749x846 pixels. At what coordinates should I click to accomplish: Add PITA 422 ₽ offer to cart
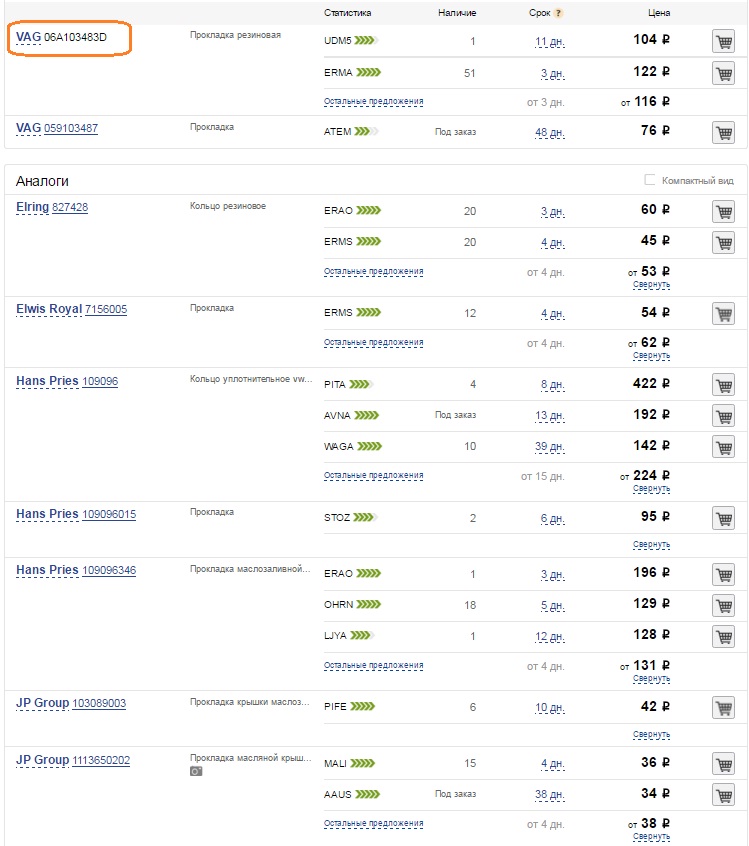[724, 385]
